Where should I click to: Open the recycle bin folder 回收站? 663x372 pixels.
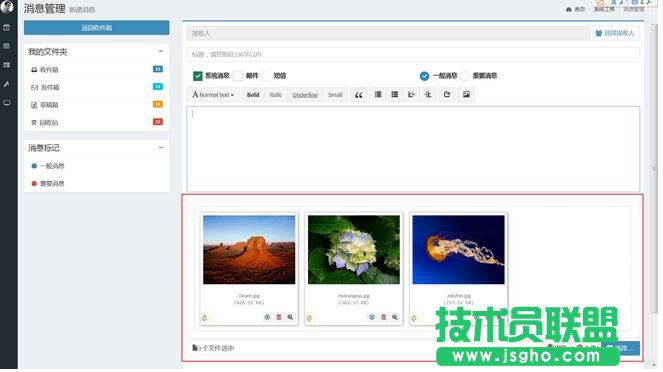[96, 123]
